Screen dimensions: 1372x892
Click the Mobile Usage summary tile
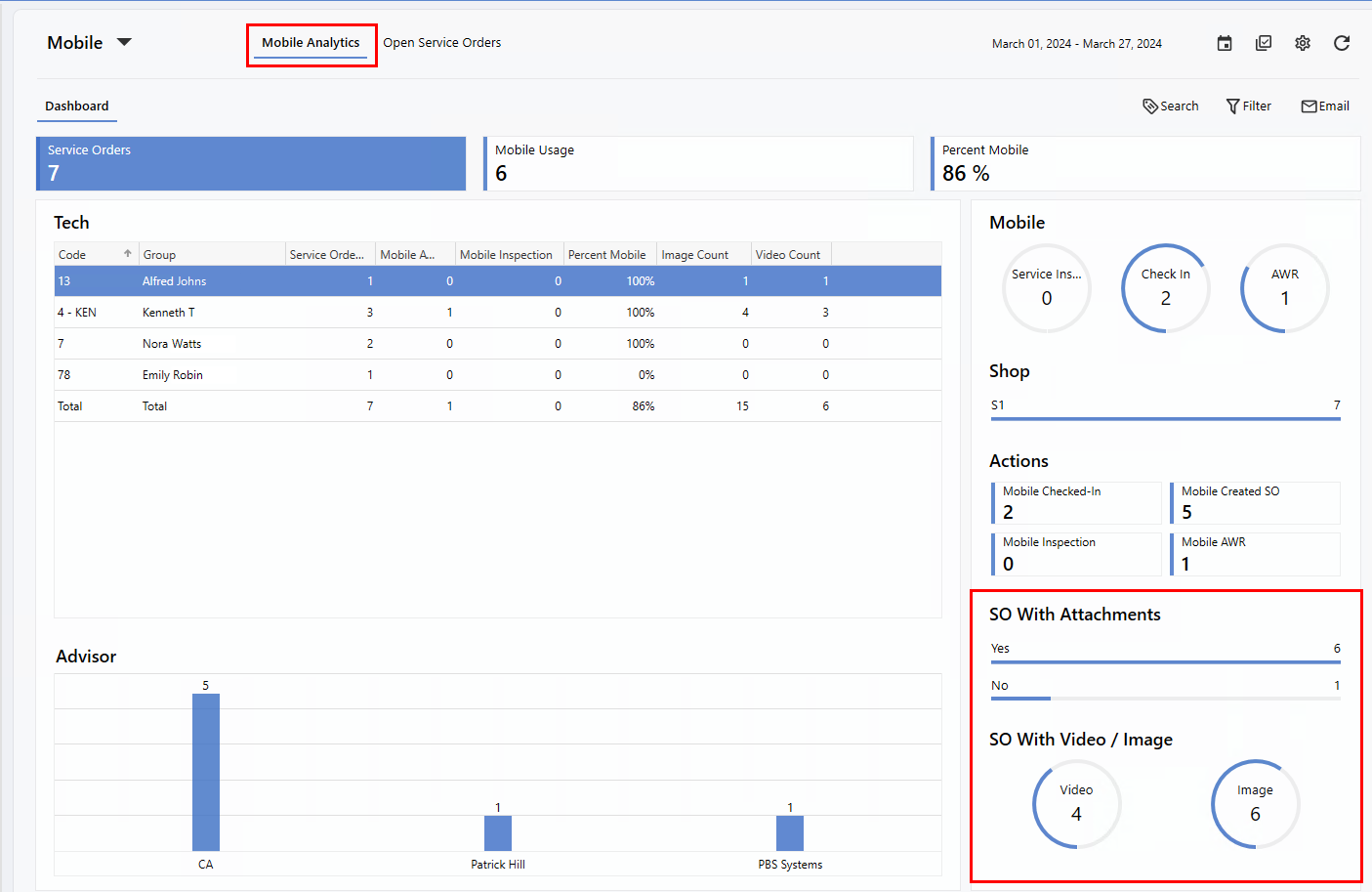698,163
